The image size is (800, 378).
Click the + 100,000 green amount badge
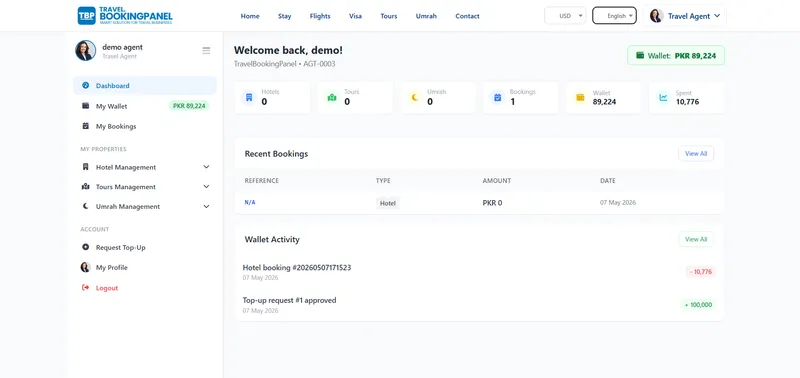point(698,305)
